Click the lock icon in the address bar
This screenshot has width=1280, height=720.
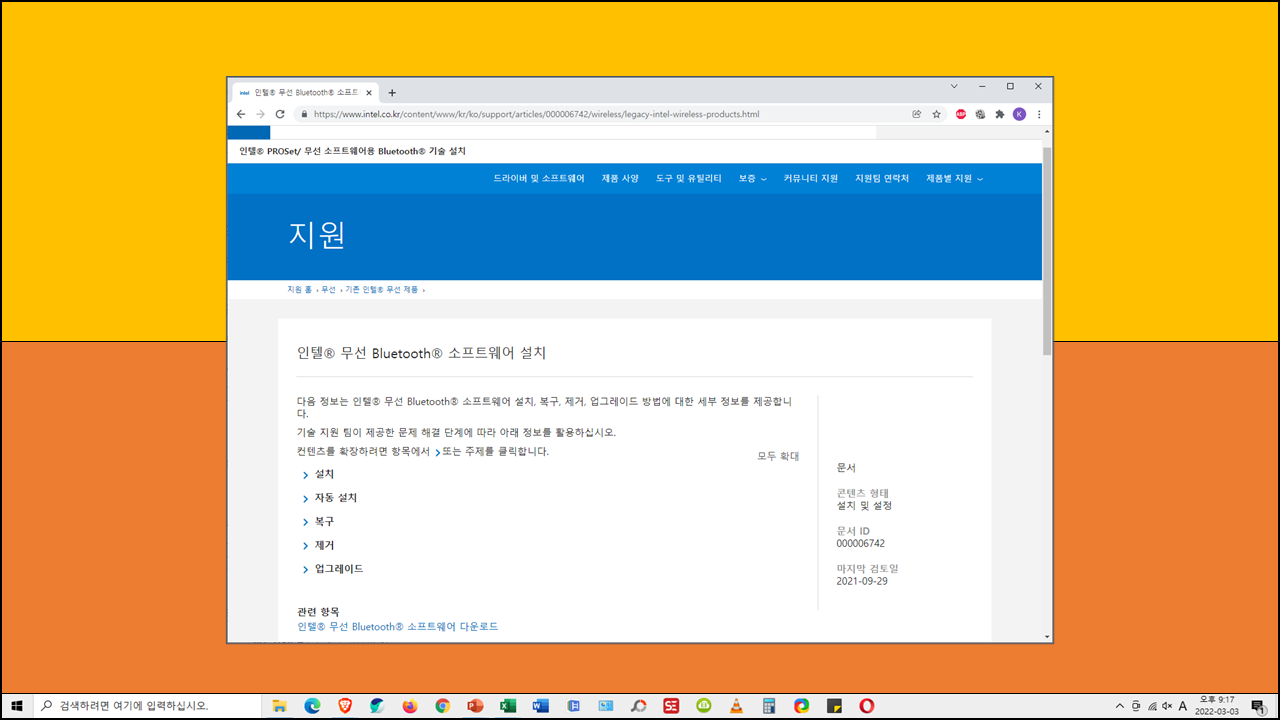tap(303, 114)
